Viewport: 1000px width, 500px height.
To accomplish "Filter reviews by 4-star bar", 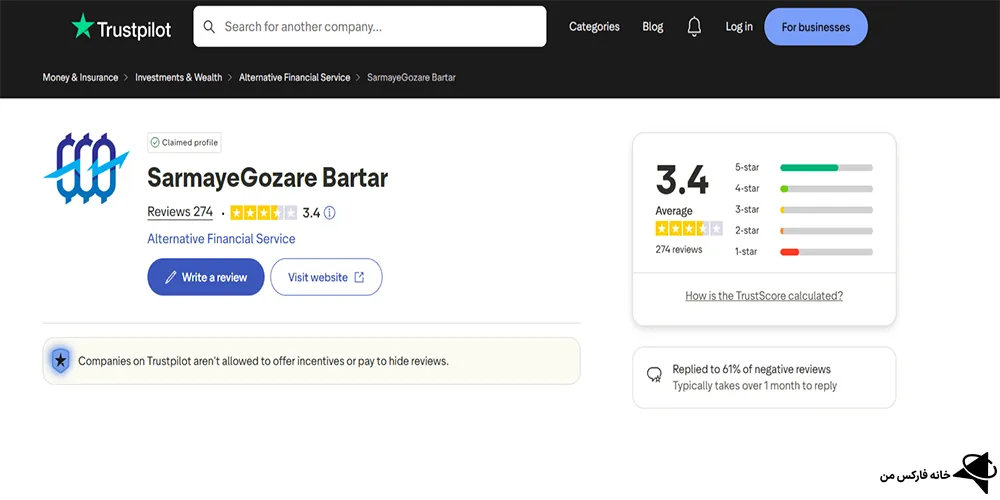I will click(825, 188).
